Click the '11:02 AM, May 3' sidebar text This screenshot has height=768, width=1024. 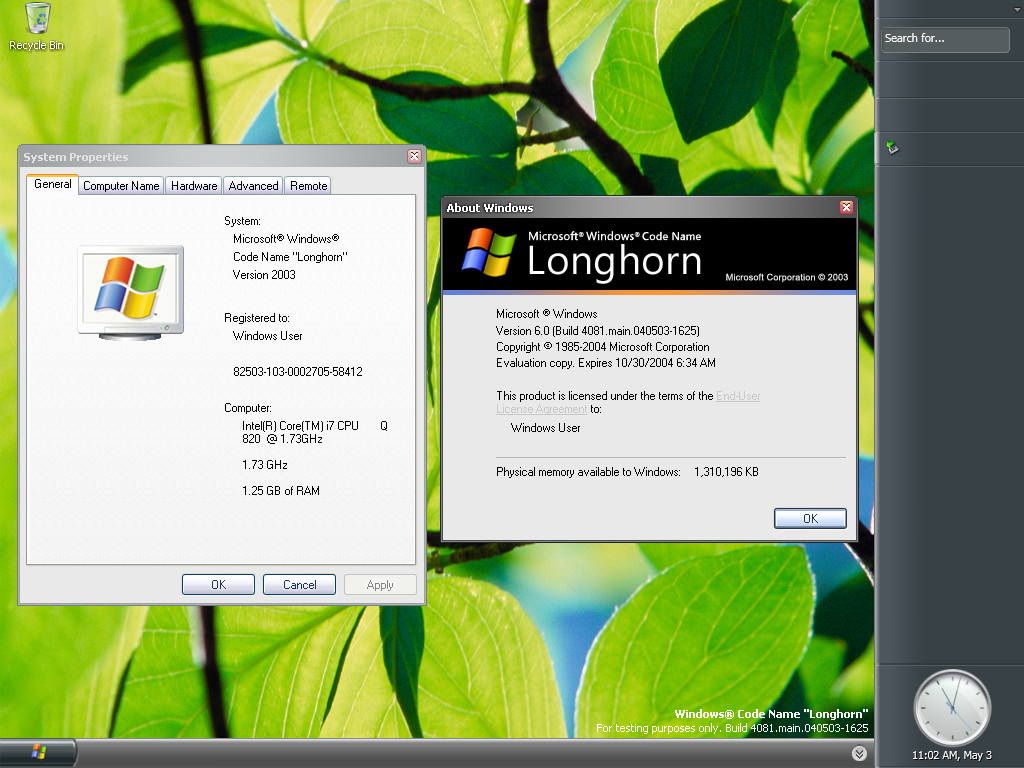pyautogui.click(x=952, y=755)
